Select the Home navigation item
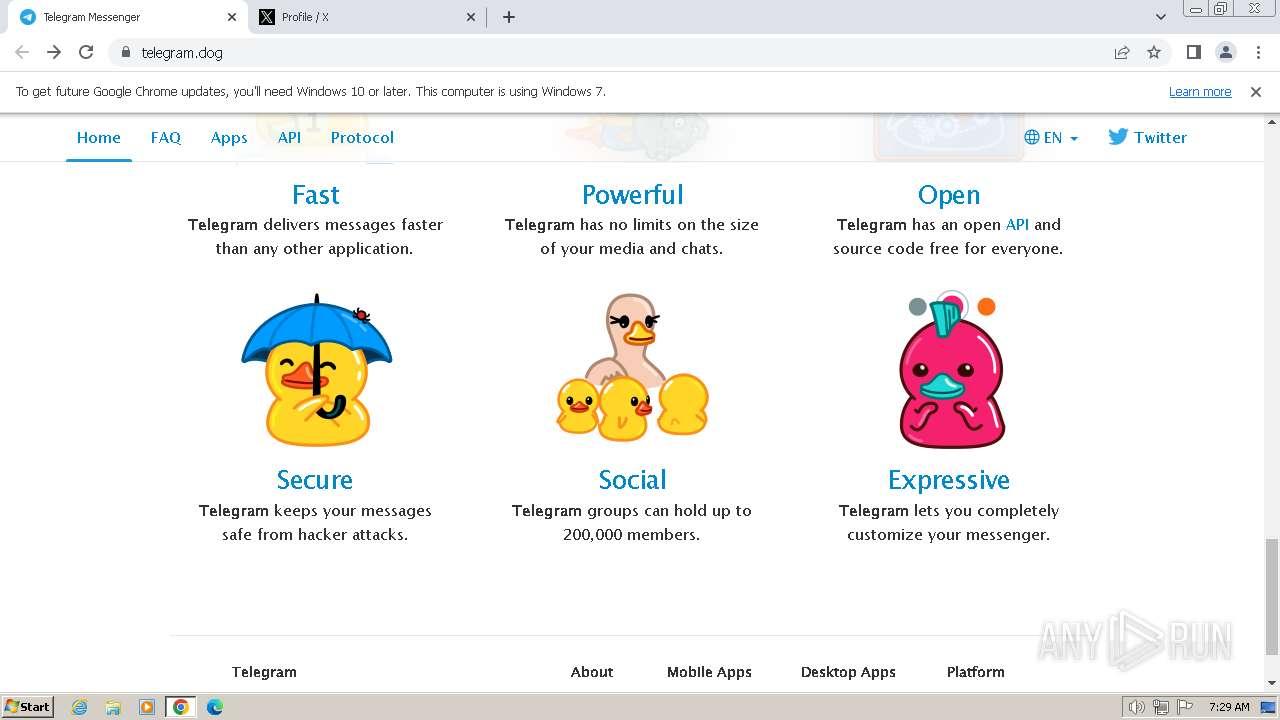 99,138
